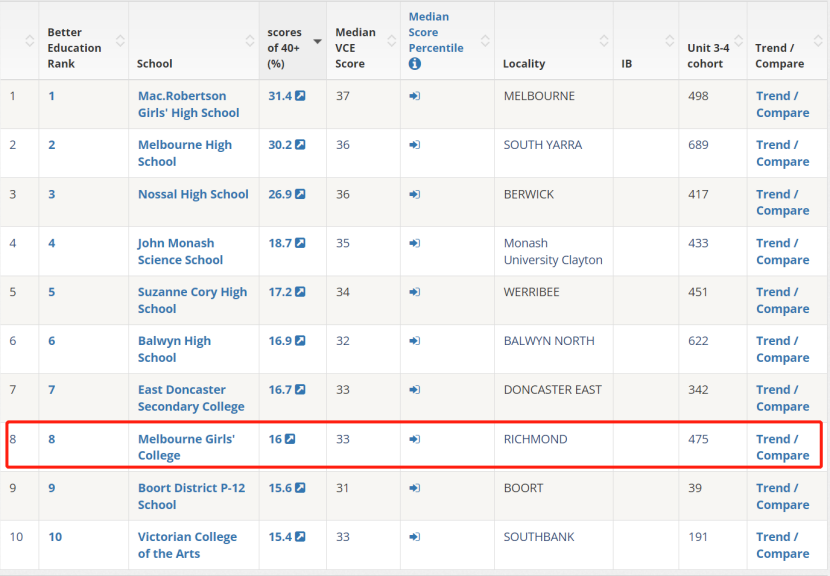Open external link icon beside 30.2 score
Viewport: 830px width, 576px height.
click(x=300, y=145)
